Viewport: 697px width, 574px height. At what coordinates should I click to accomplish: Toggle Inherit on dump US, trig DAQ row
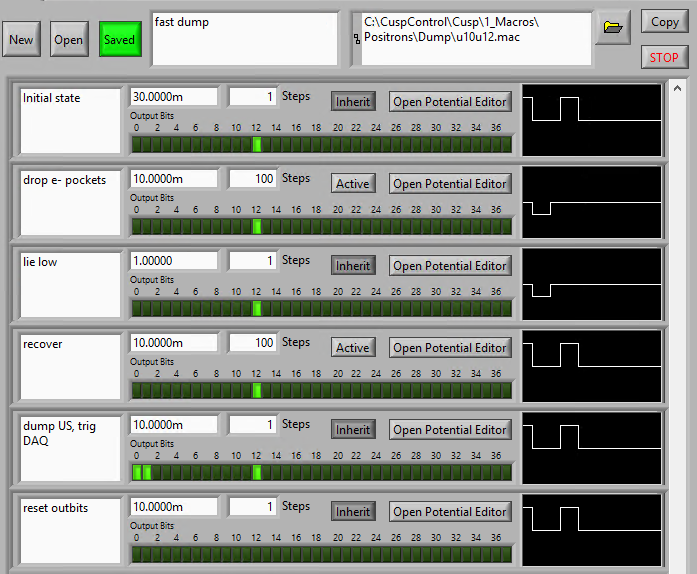[353, 430]
